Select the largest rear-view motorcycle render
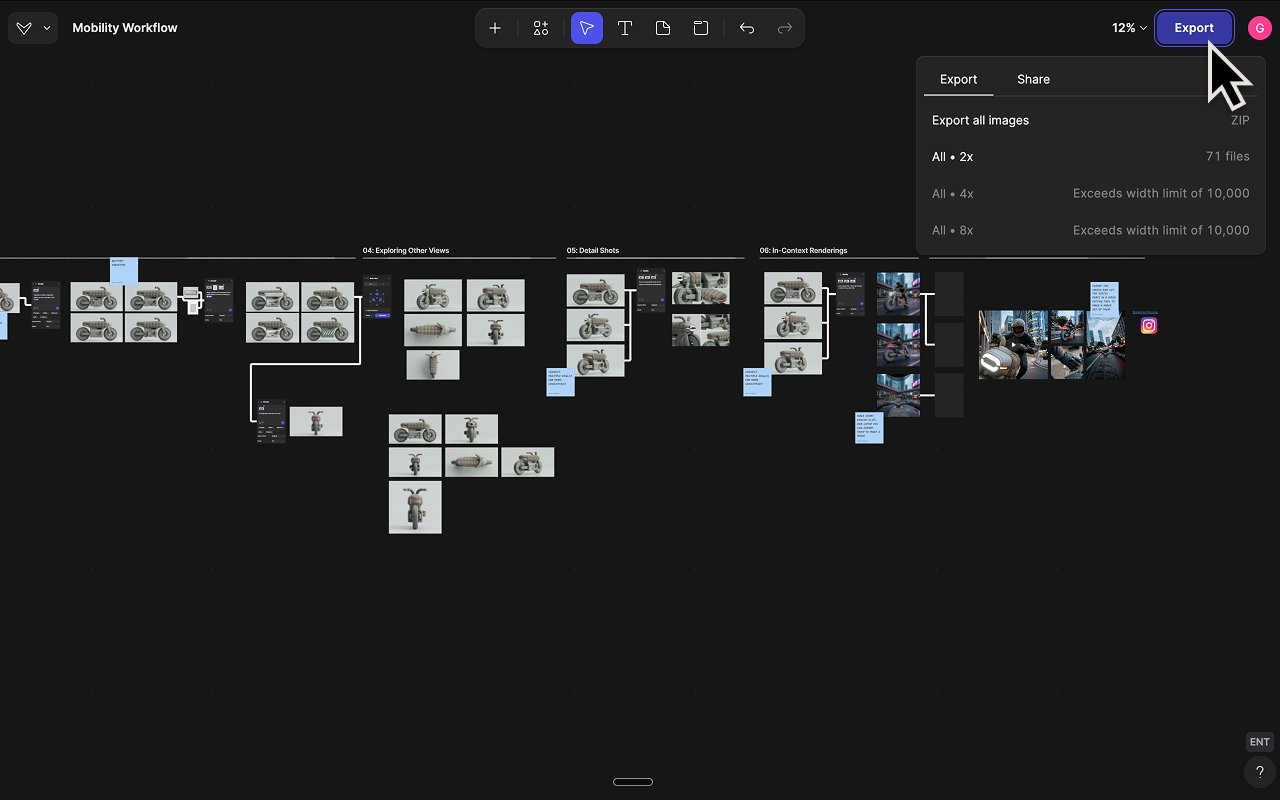1280x800 pixels. pyautogui.click(x=415, y=507)
